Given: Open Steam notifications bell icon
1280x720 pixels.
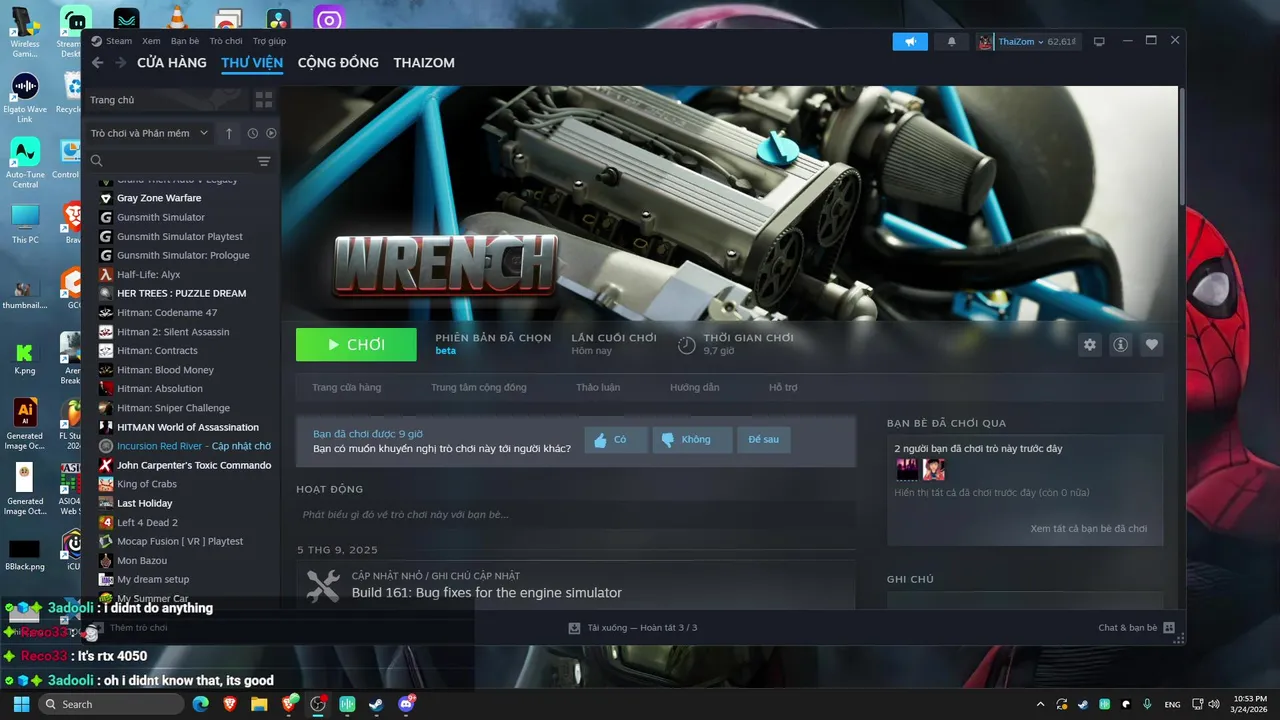Looking at the screenshot, I should [x=951, y=41].
